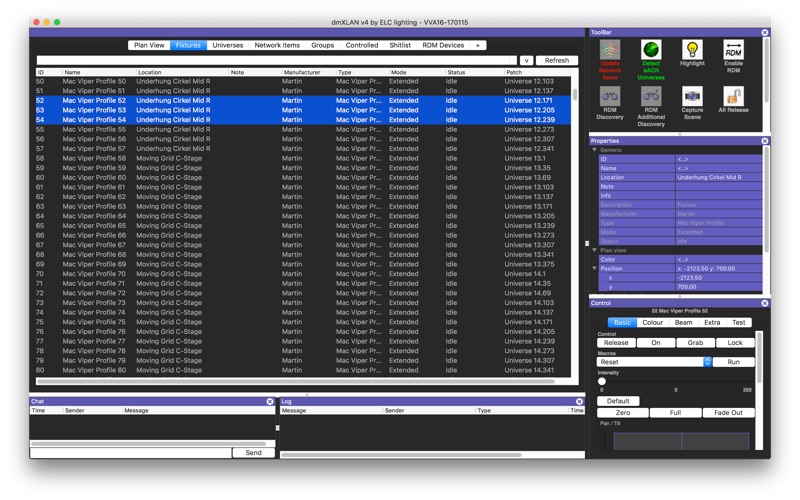The image size is (800, 500).
Task: Click the y position value 700.00
Action: tap(719, 287)
